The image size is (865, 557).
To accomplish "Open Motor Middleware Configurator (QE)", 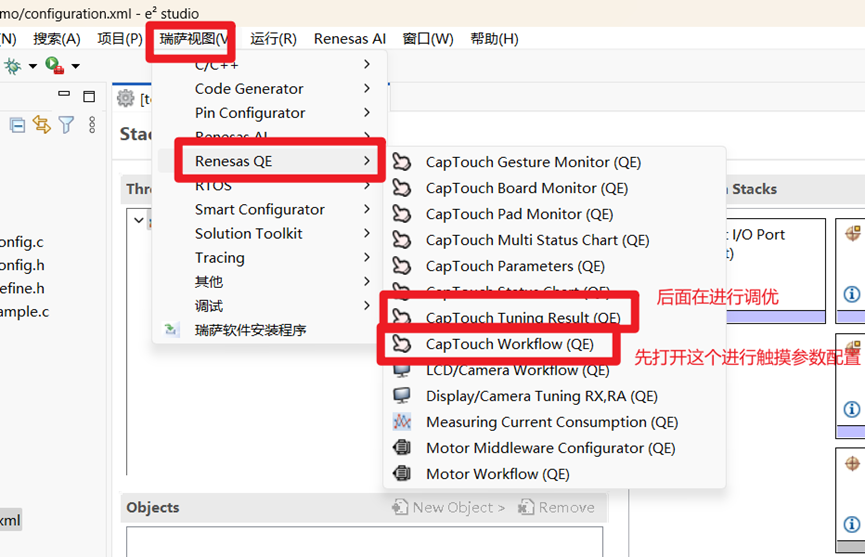I will [554, 448].
